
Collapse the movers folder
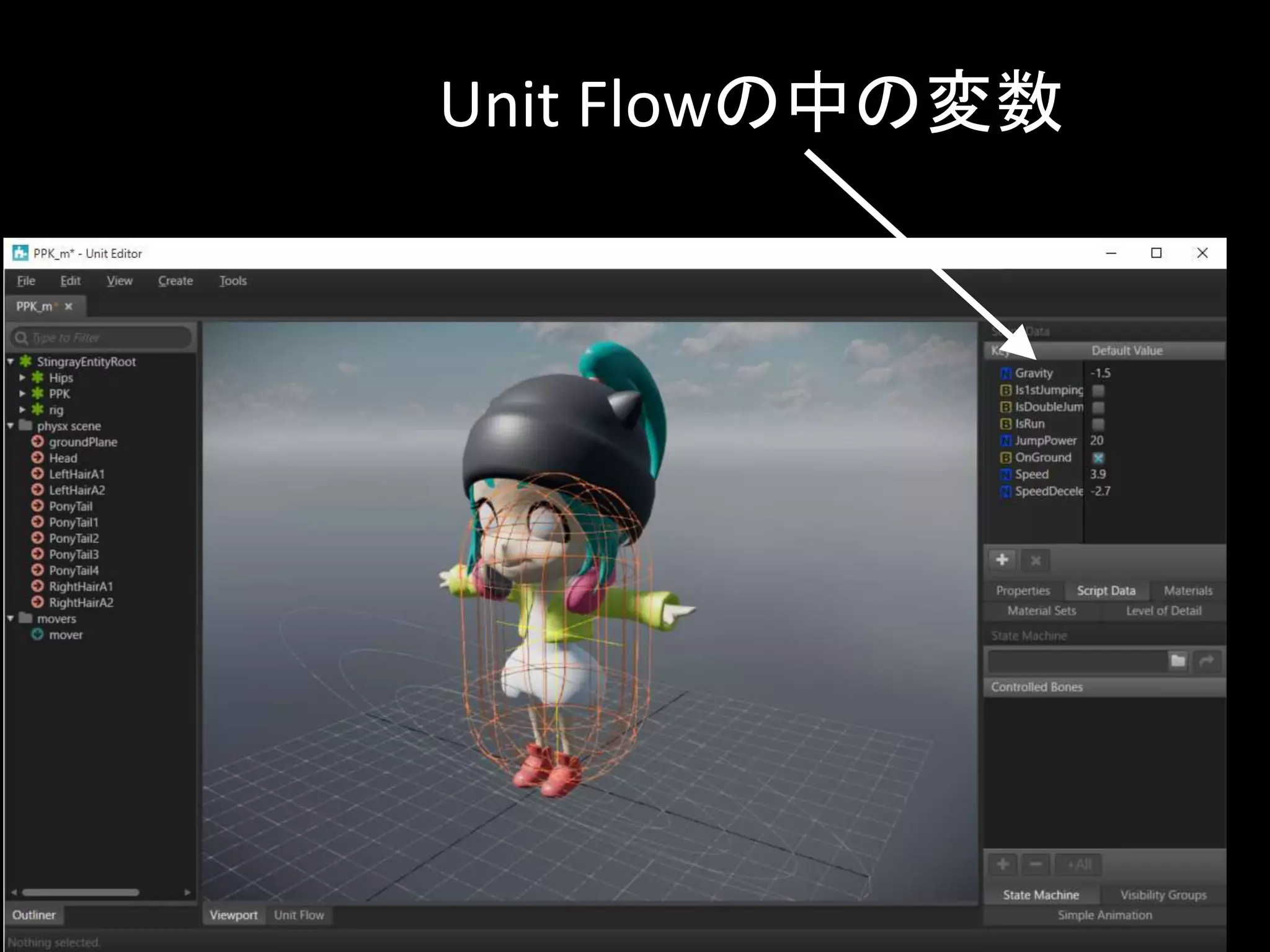tap(11, 619)
